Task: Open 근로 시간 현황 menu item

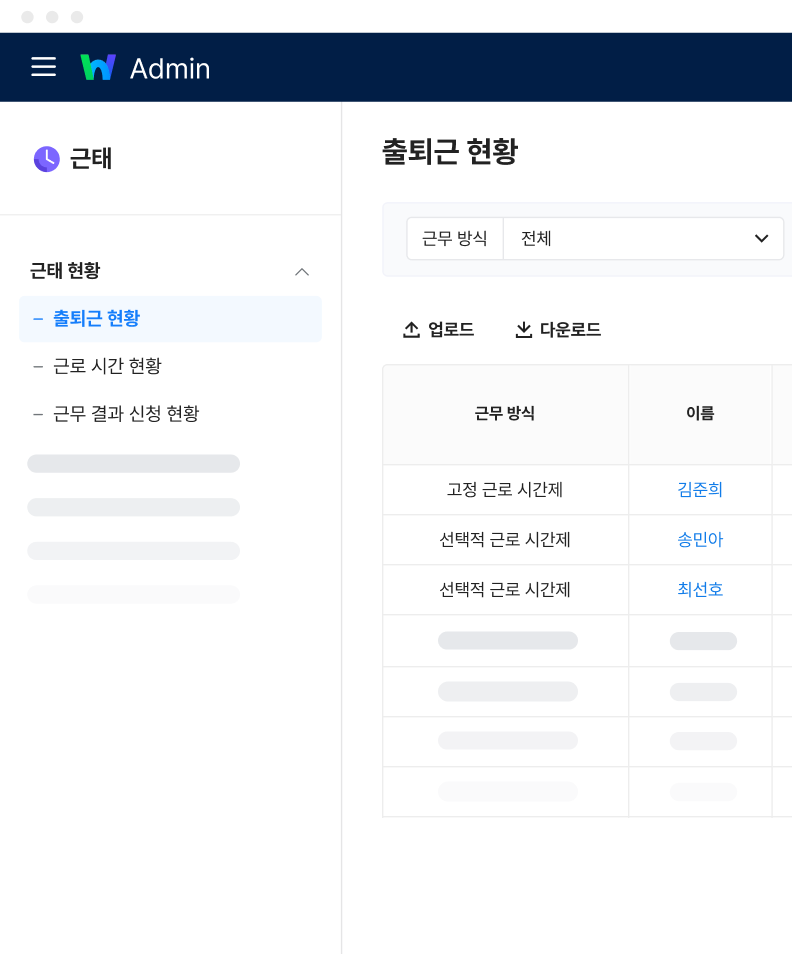Action: pyautogui.click(x=107, y=366)
